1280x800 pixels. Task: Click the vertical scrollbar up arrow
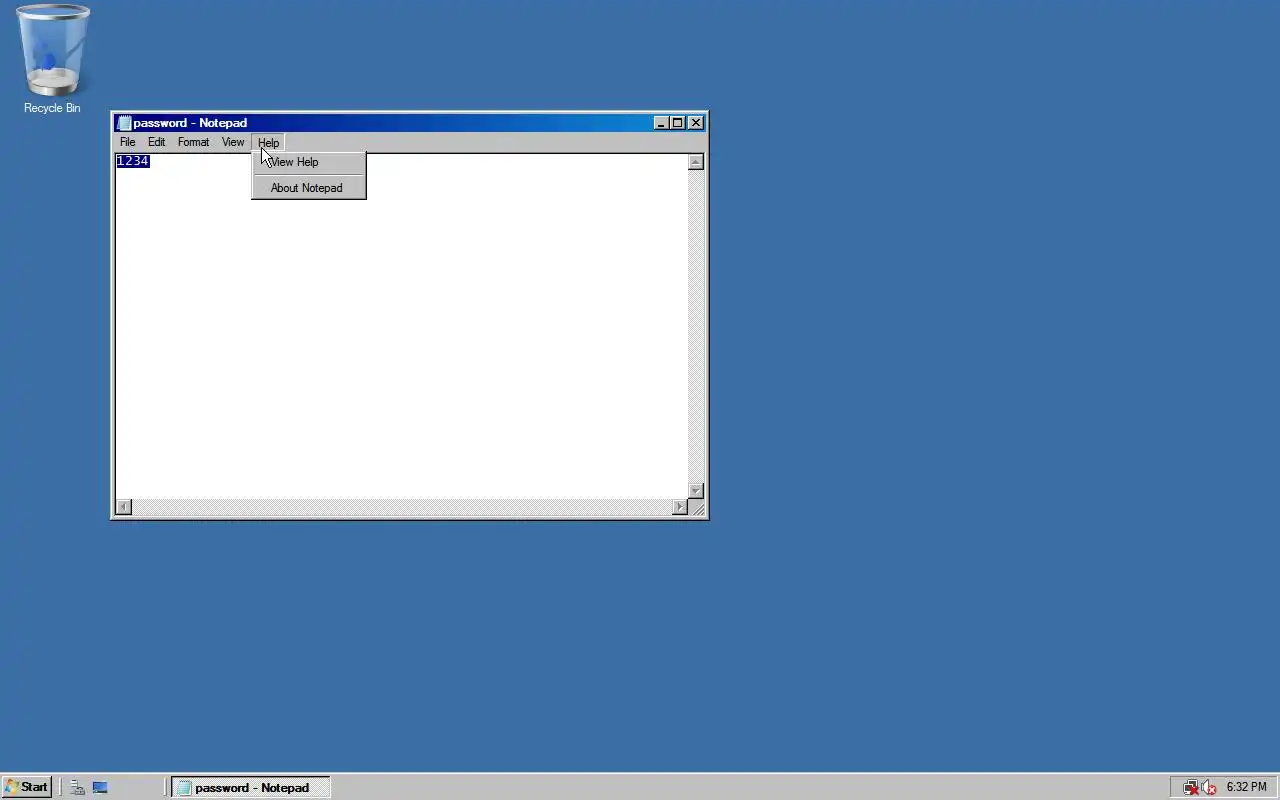(696, 162)
